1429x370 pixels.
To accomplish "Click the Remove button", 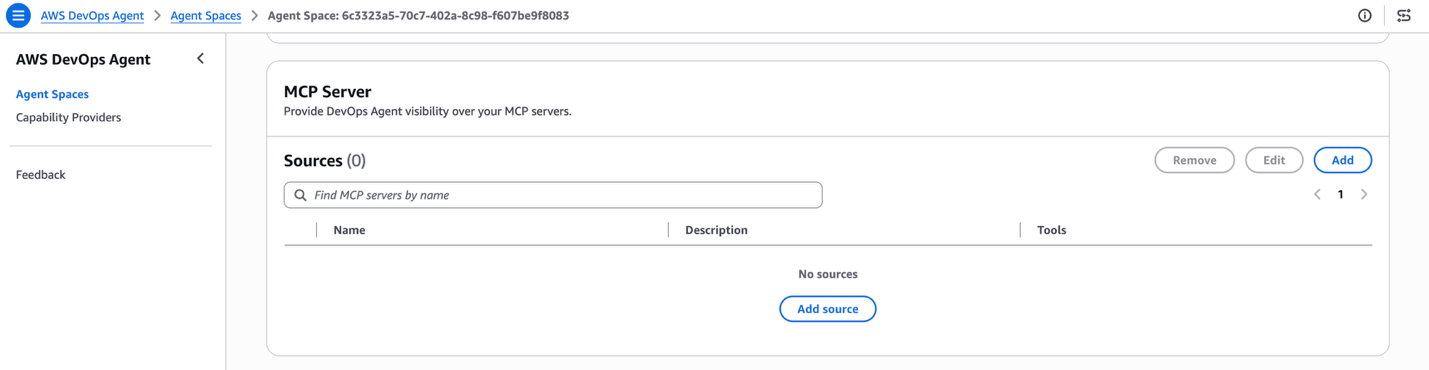I will [1194, 160].
